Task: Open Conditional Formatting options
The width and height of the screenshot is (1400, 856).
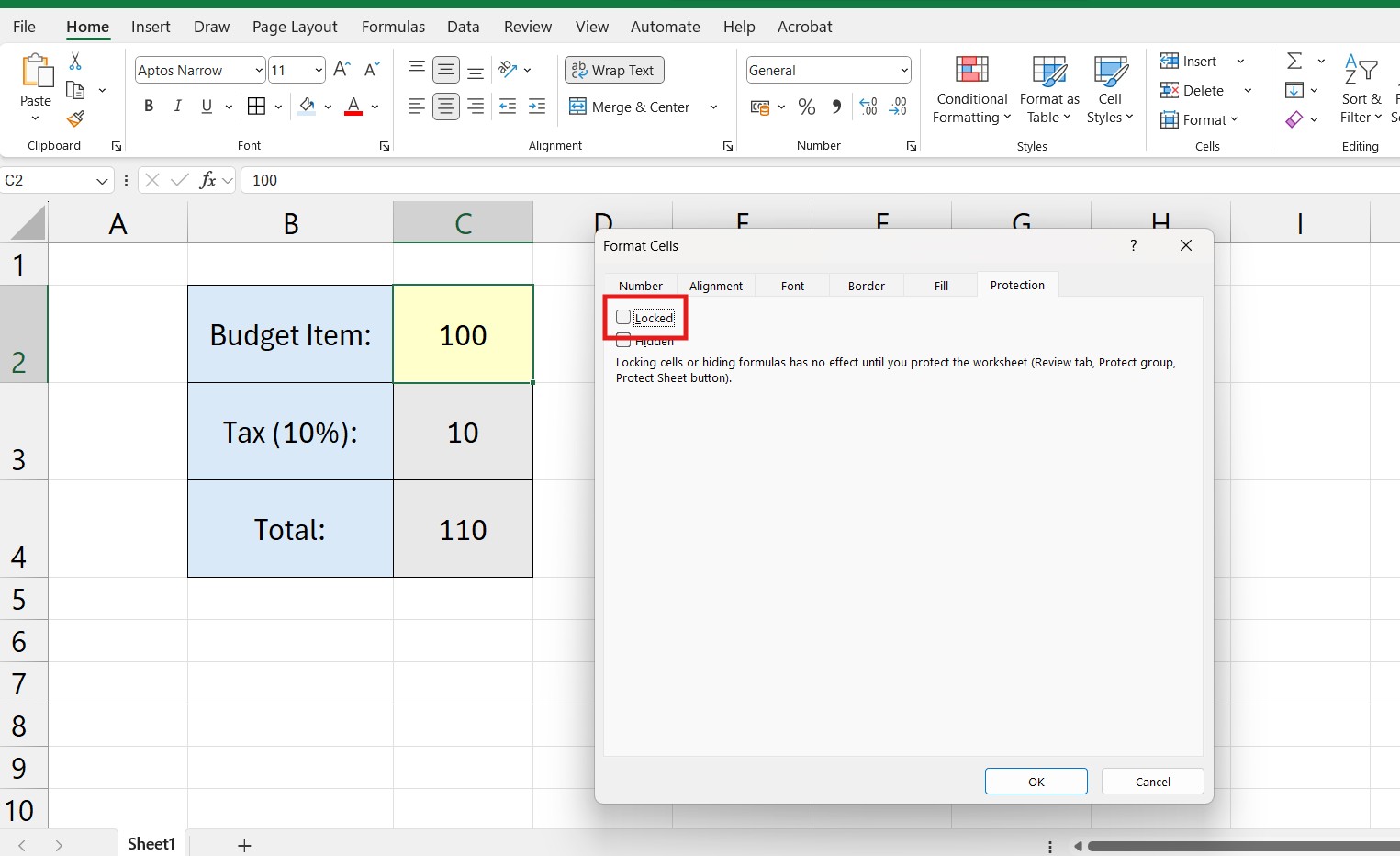Action: tap(971, 89)
